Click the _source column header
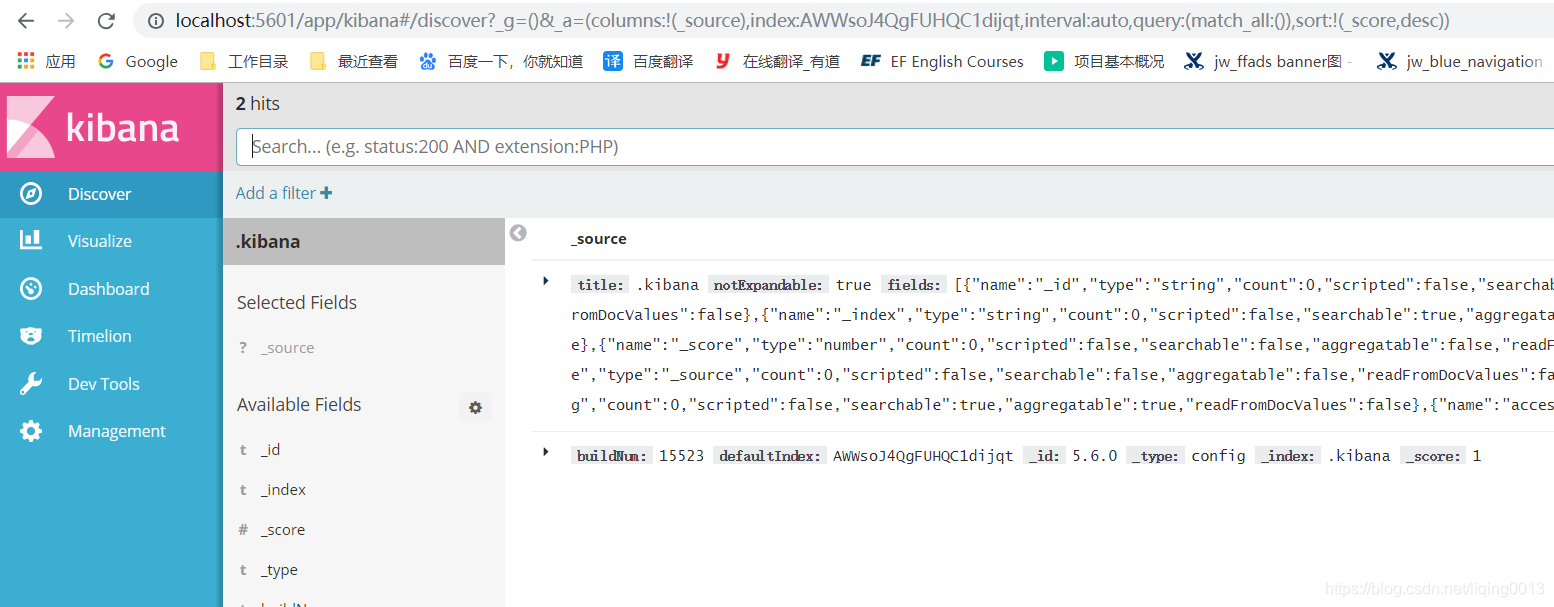This screenshot has height=607, width=1554. tap(598, 239)
